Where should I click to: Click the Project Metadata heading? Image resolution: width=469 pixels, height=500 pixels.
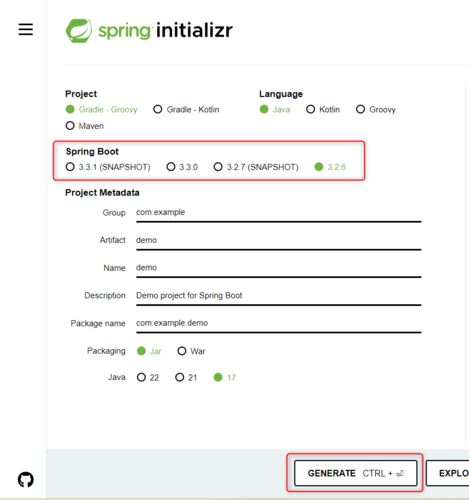(x=102, y=193)
